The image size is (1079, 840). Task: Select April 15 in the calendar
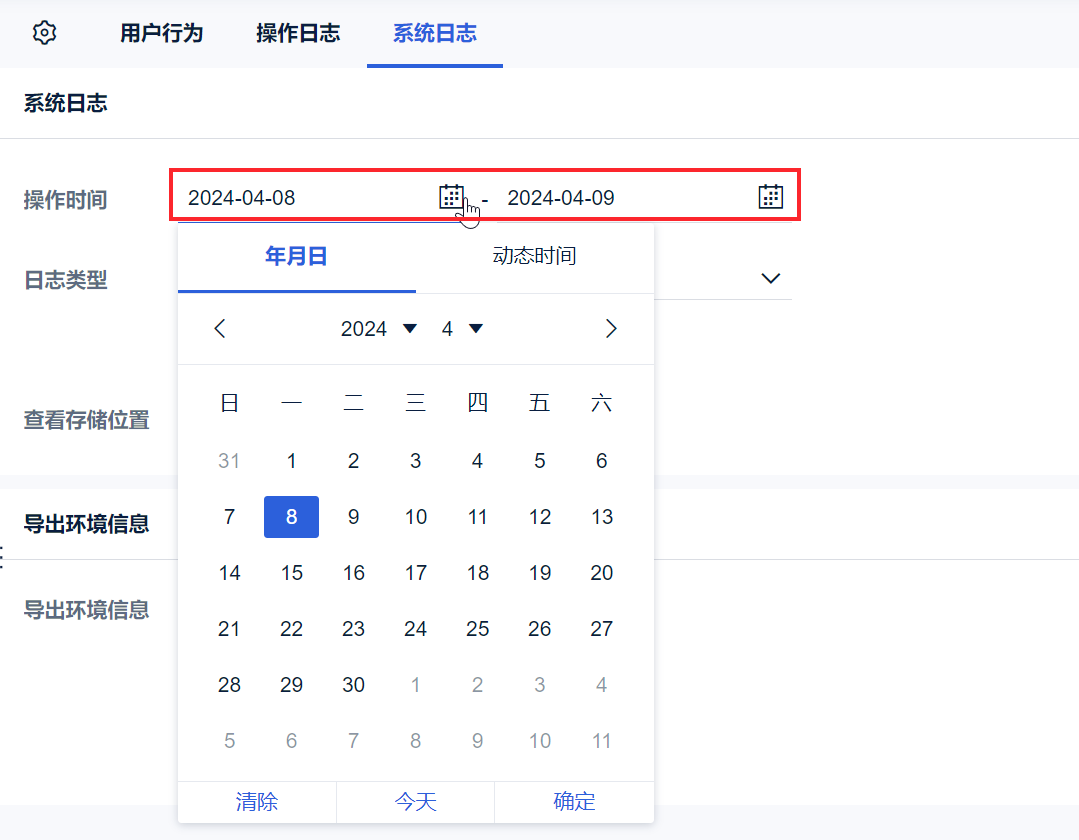[291, 573]
